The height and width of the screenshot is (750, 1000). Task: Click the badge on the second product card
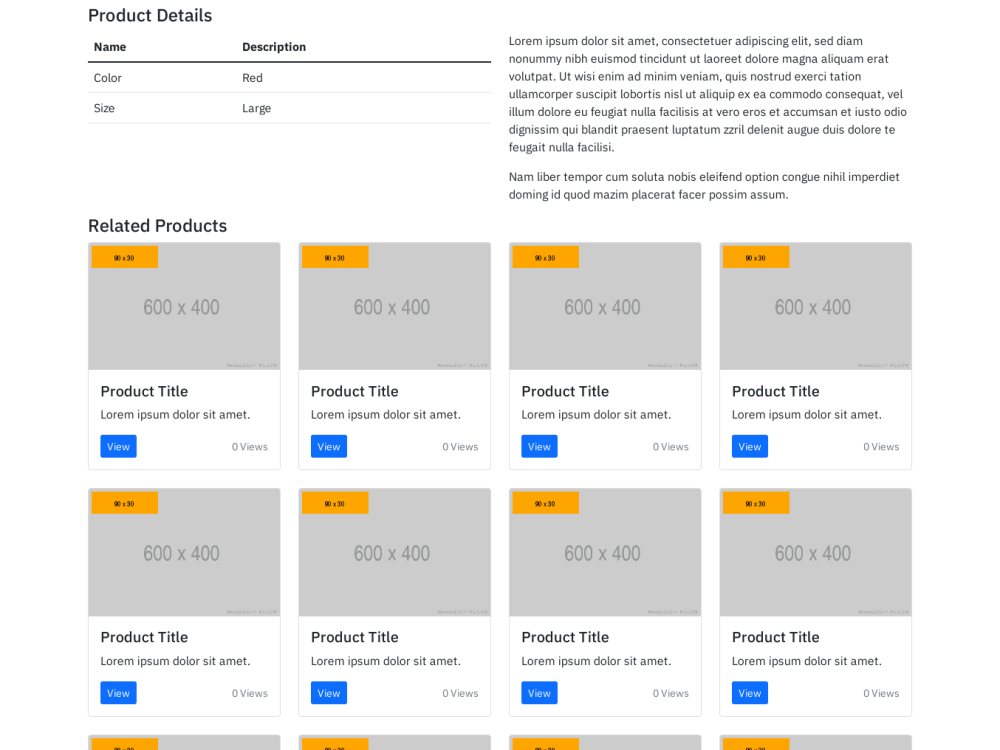pos(335,256)
